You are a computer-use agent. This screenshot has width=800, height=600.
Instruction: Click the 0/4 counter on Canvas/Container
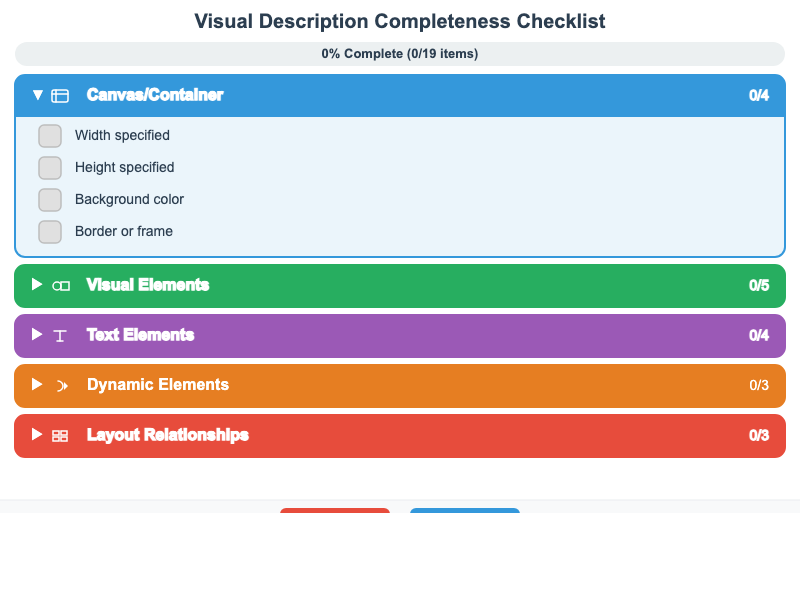click(760, 95)
